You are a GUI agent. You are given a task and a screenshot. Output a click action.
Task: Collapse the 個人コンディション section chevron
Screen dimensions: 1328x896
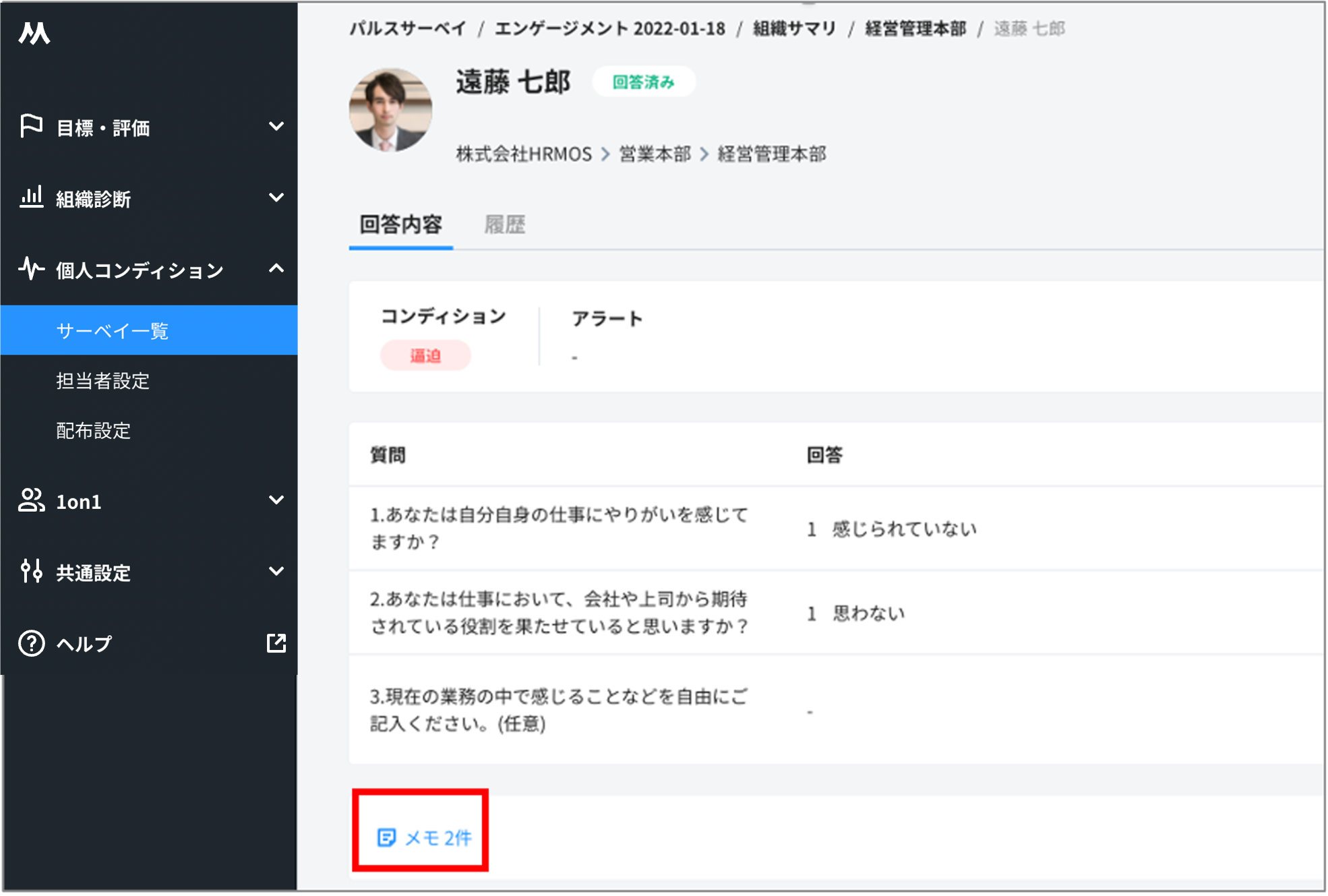(276, 269)
